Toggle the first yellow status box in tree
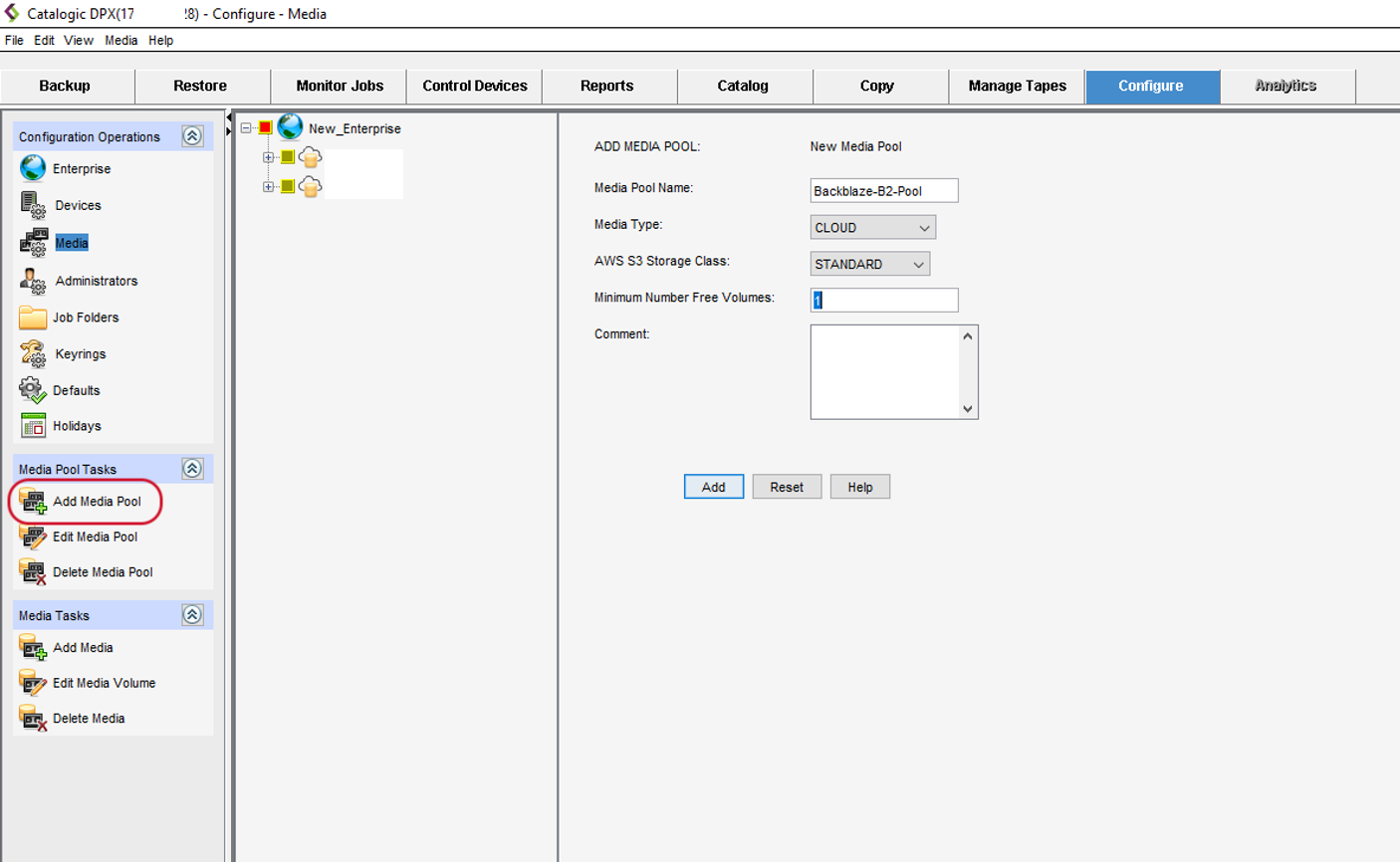The height and width of the screenshot is (862, 1400). click(288, 157)
